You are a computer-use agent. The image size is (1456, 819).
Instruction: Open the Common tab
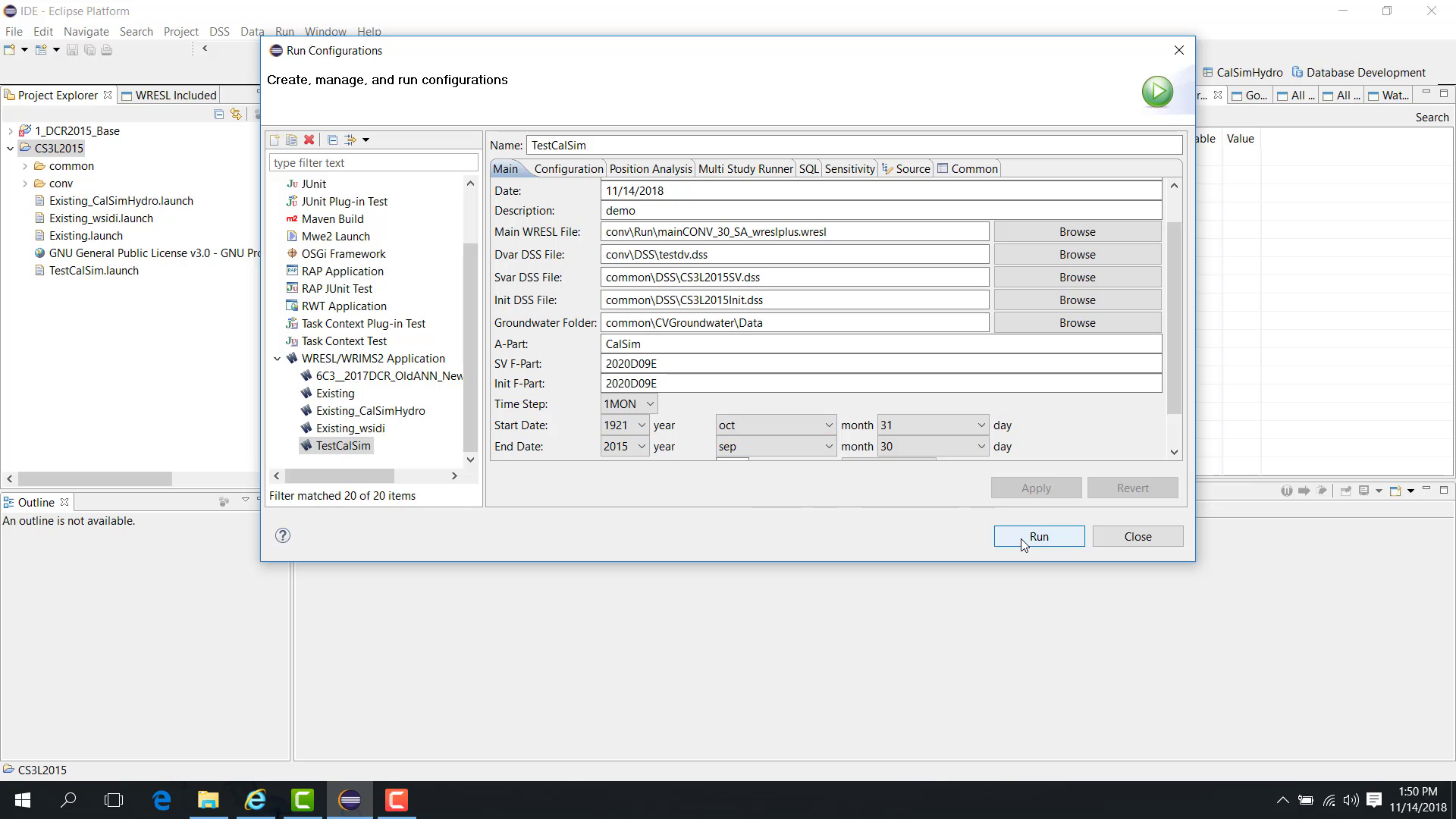[968, 169]
